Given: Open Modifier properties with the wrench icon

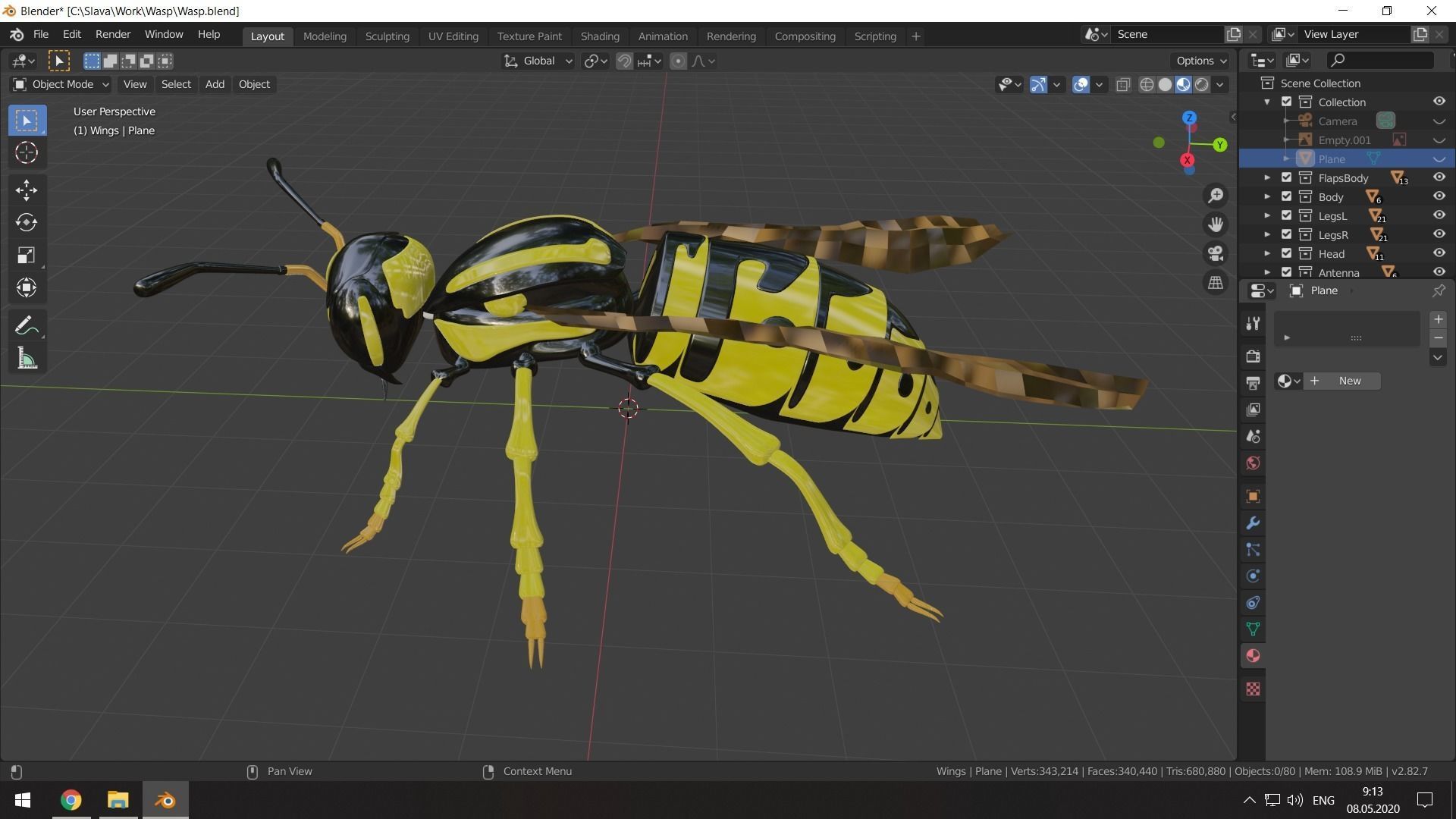Looking at the screenshot, I should (x=1252, y=522).
